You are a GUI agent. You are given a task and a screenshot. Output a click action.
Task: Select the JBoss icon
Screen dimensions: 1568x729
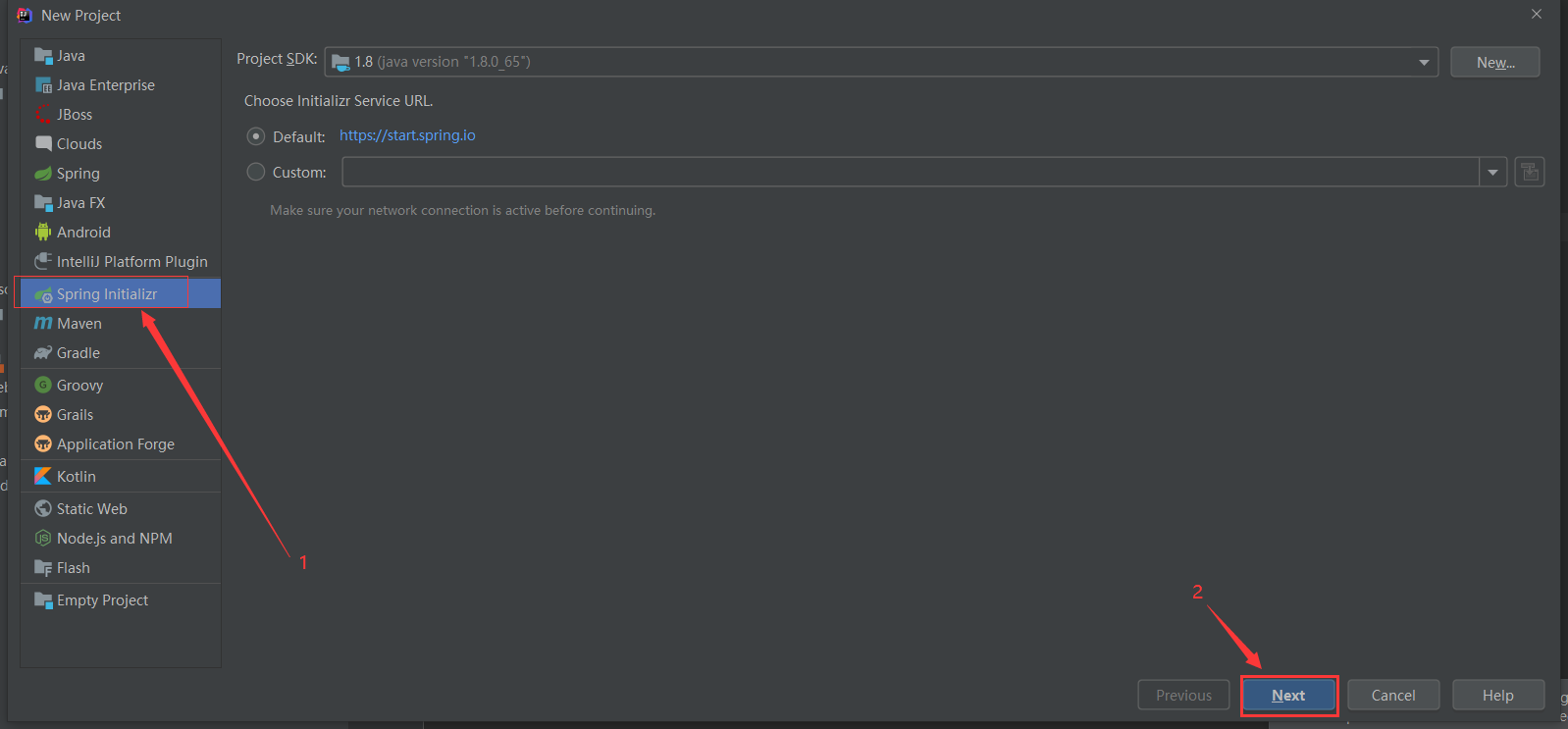click(x=43, y=115)
